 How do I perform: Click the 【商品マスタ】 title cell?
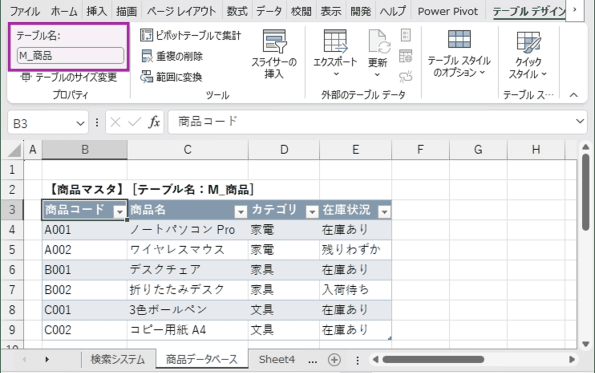(85, 189)
